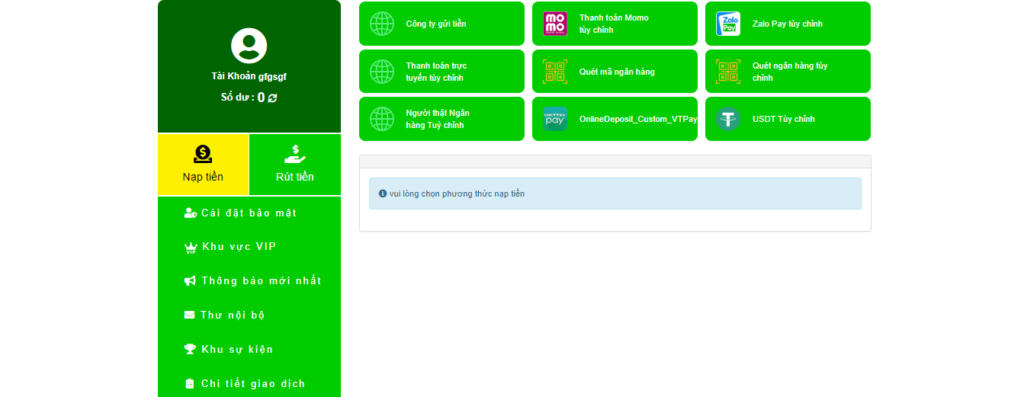1024x397 pixels.
Task: Choose Quét mã ngân hàng method
Action: (x=615, y=71)
